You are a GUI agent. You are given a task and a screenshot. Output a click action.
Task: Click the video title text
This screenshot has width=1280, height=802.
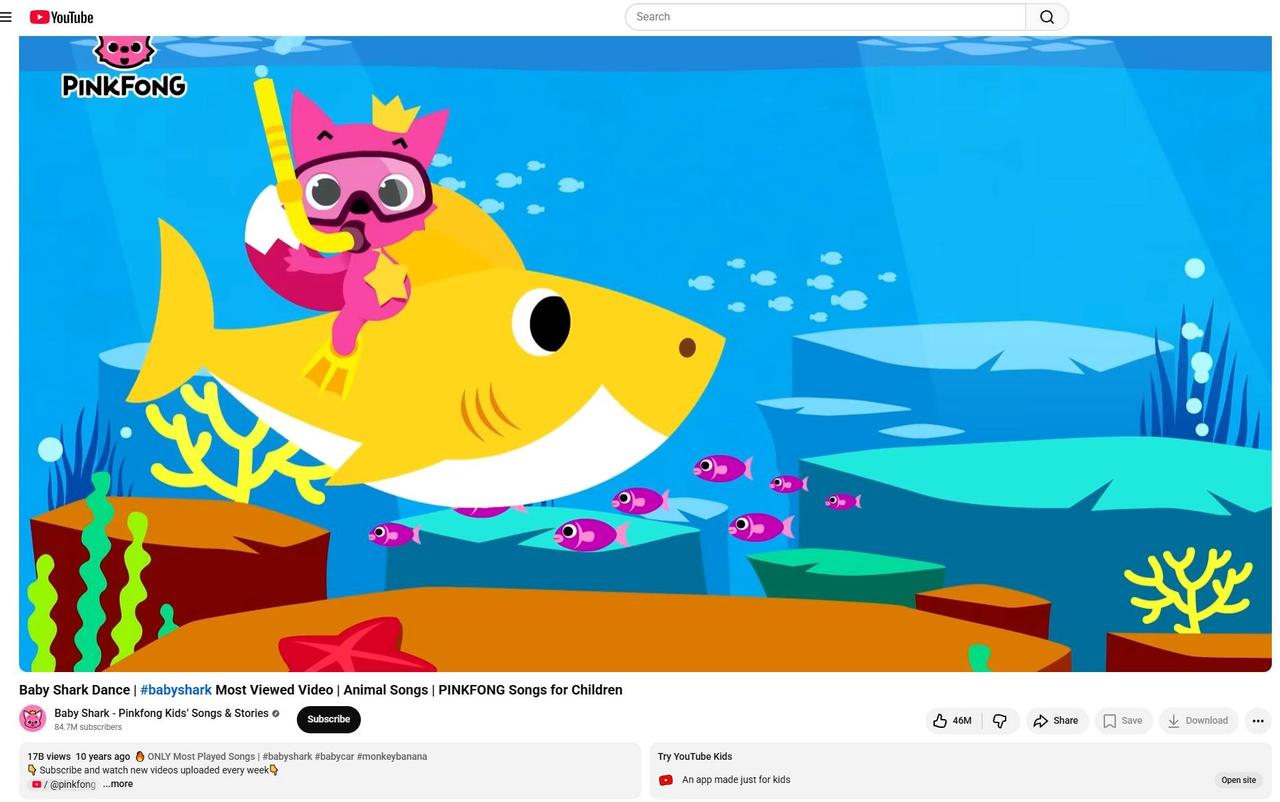coord(321,690)
